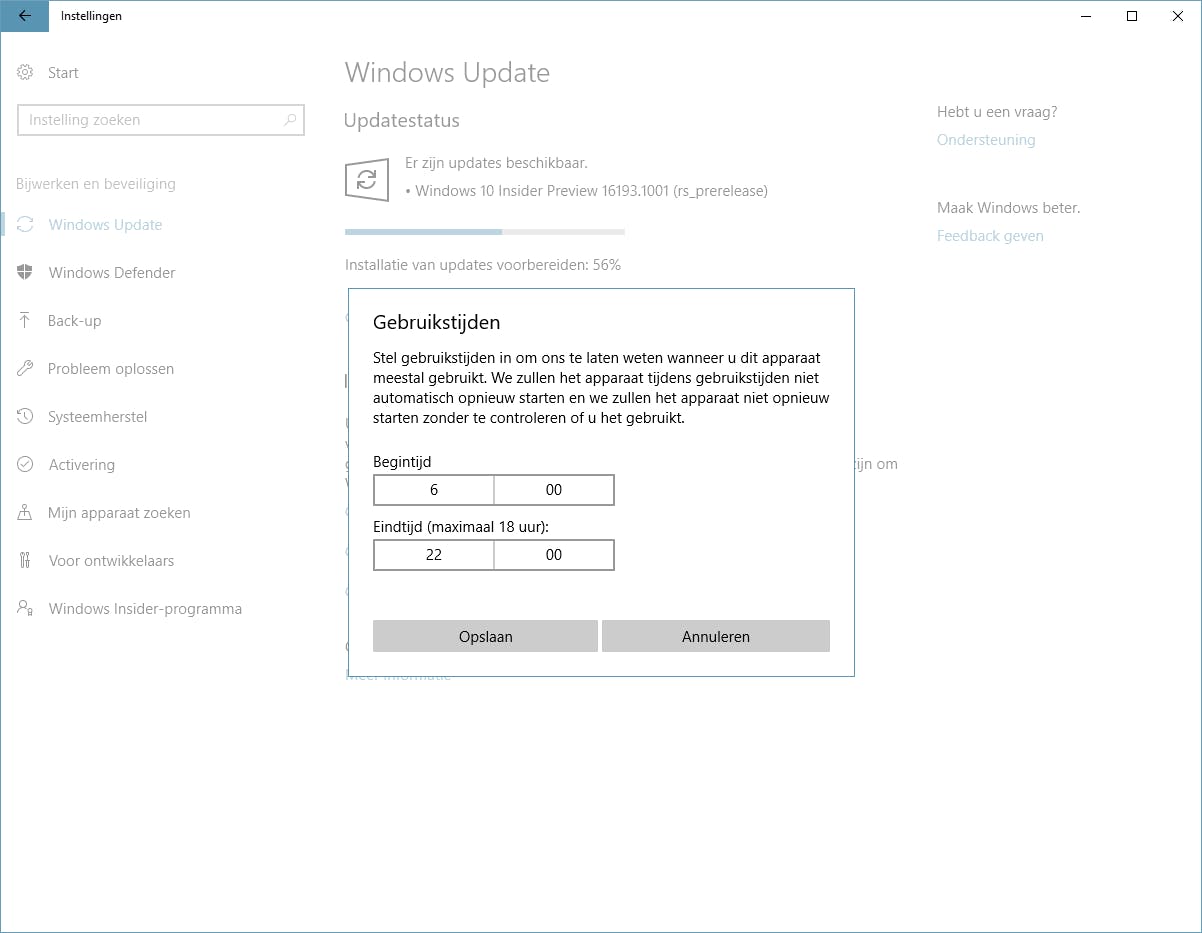Click 'Bijwerken en beveiliging' section header
Image resolution: width=1202 pixels, height=933 pixels.
coord(96,184)
